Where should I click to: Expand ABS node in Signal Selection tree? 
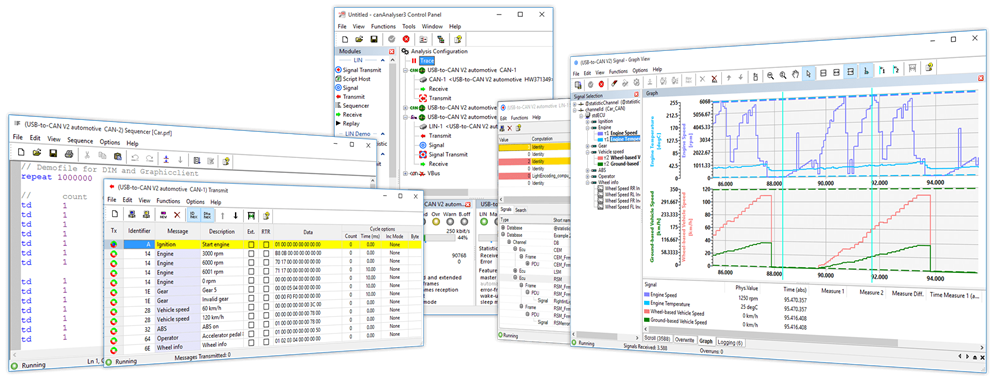(x=586, y=170)
